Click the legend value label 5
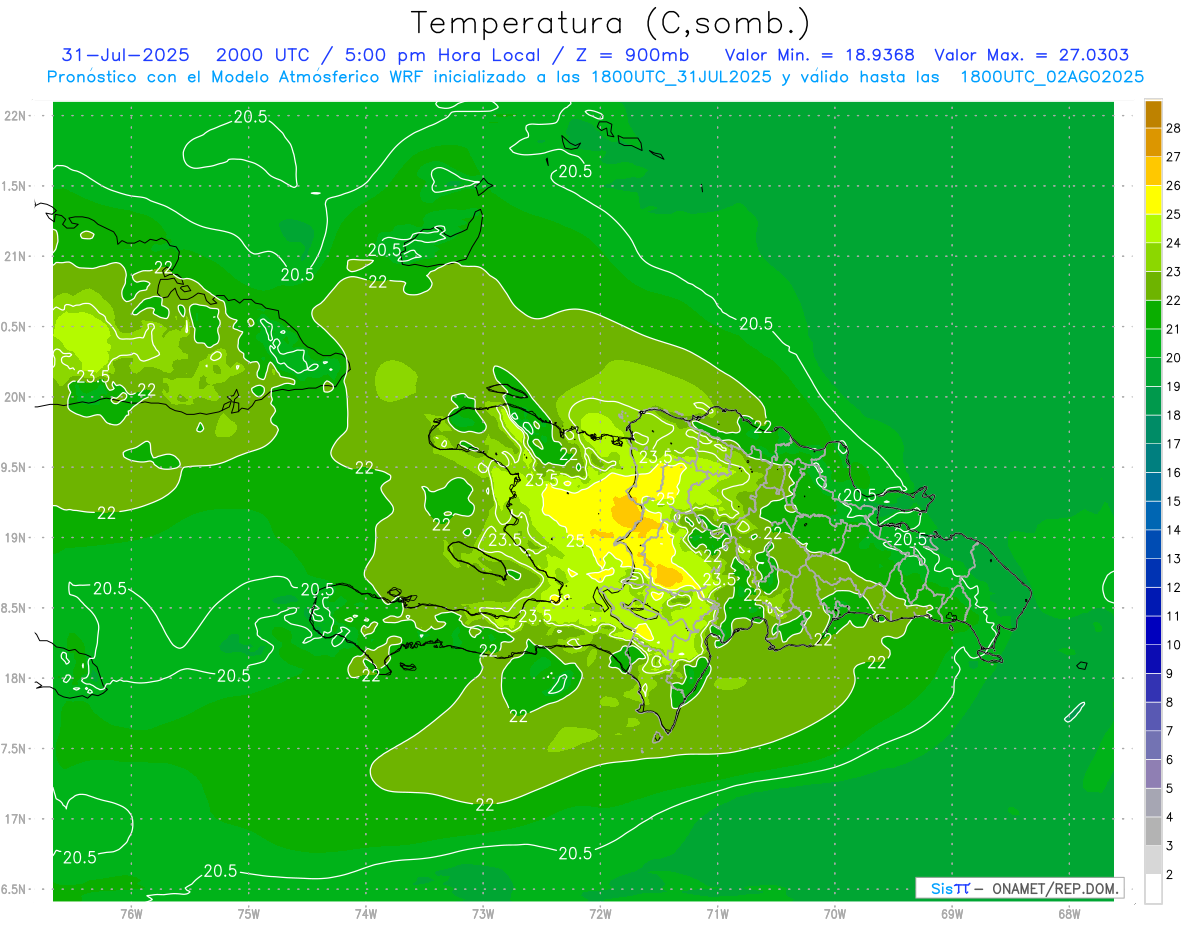The image size is (1200, 927). point(1170,789)
